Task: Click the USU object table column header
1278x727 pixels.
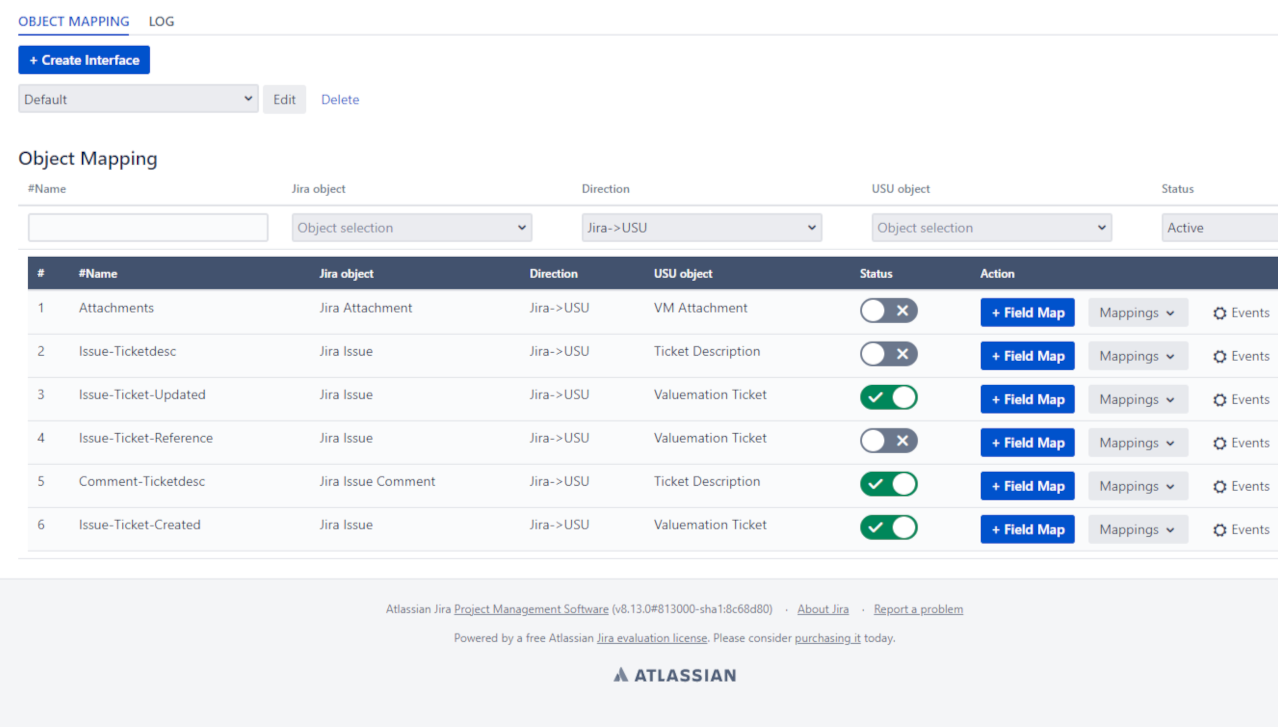Action: pos(683,274)
